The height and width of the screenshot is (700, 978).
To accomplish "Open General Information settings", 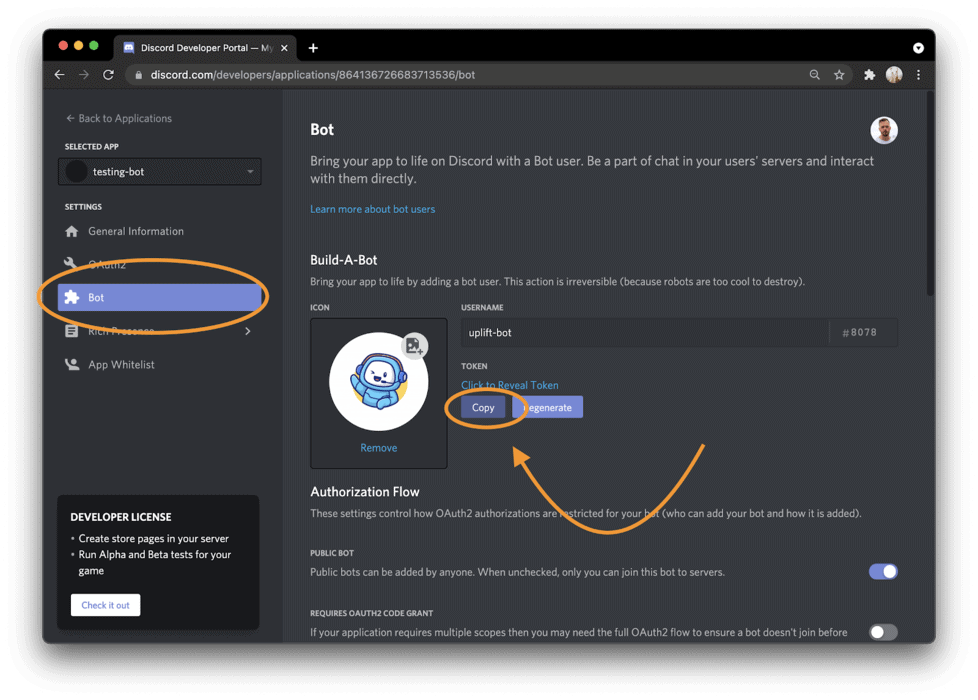I will (x=136, y=231).
